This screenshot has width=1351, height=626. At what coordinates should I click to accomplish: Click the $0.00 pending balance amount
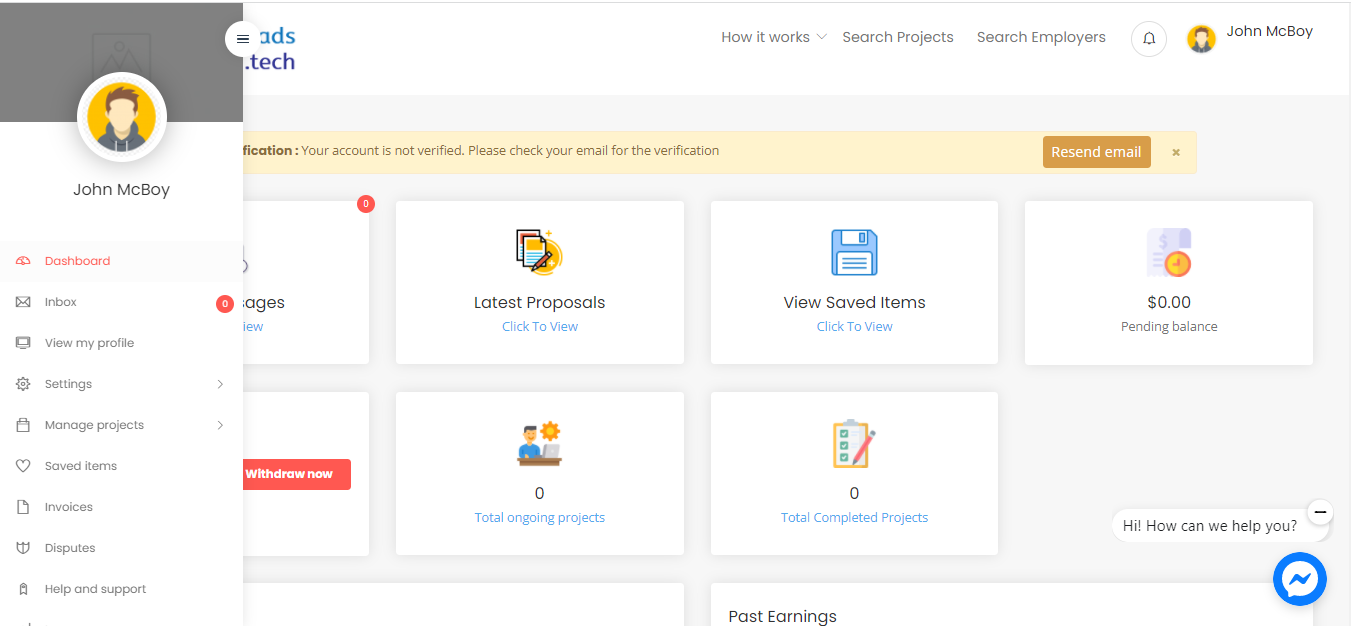click(x=1169, y=302)
